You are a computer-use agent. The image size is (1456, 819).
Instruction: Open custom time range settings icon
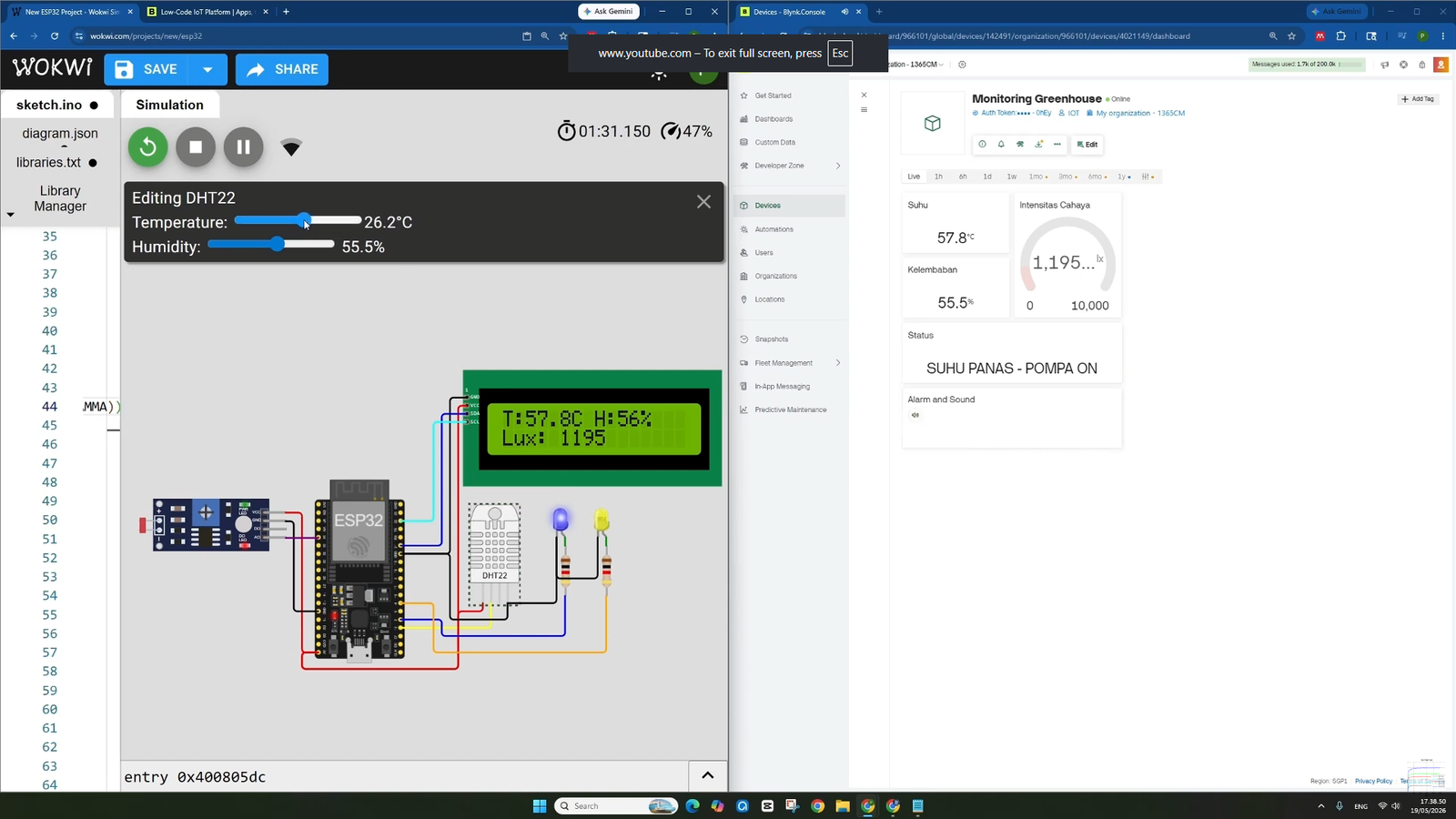click(1148, 177)
